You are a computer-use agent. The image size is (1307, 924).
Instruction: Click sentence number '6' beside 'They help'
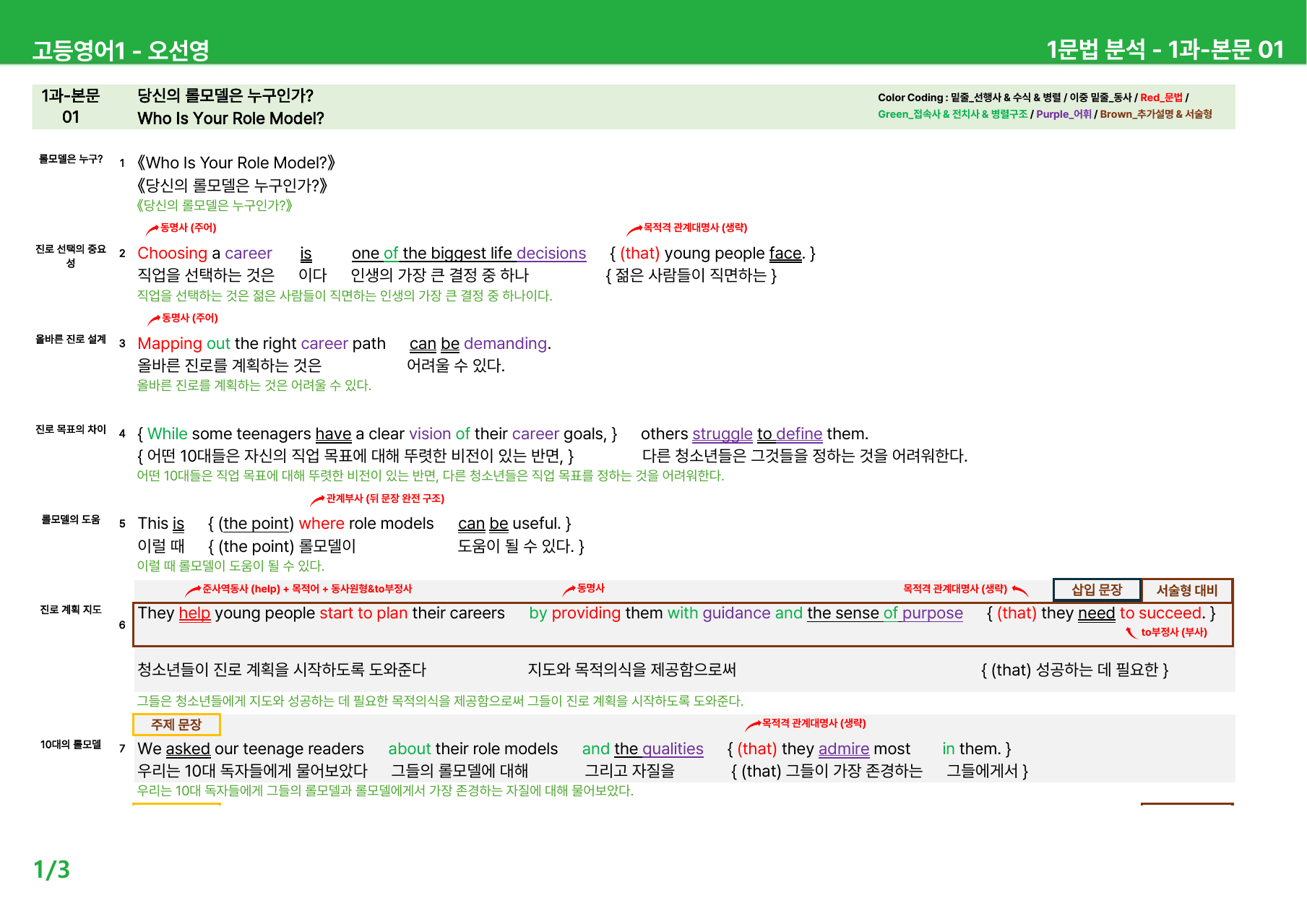click(122, 625)
